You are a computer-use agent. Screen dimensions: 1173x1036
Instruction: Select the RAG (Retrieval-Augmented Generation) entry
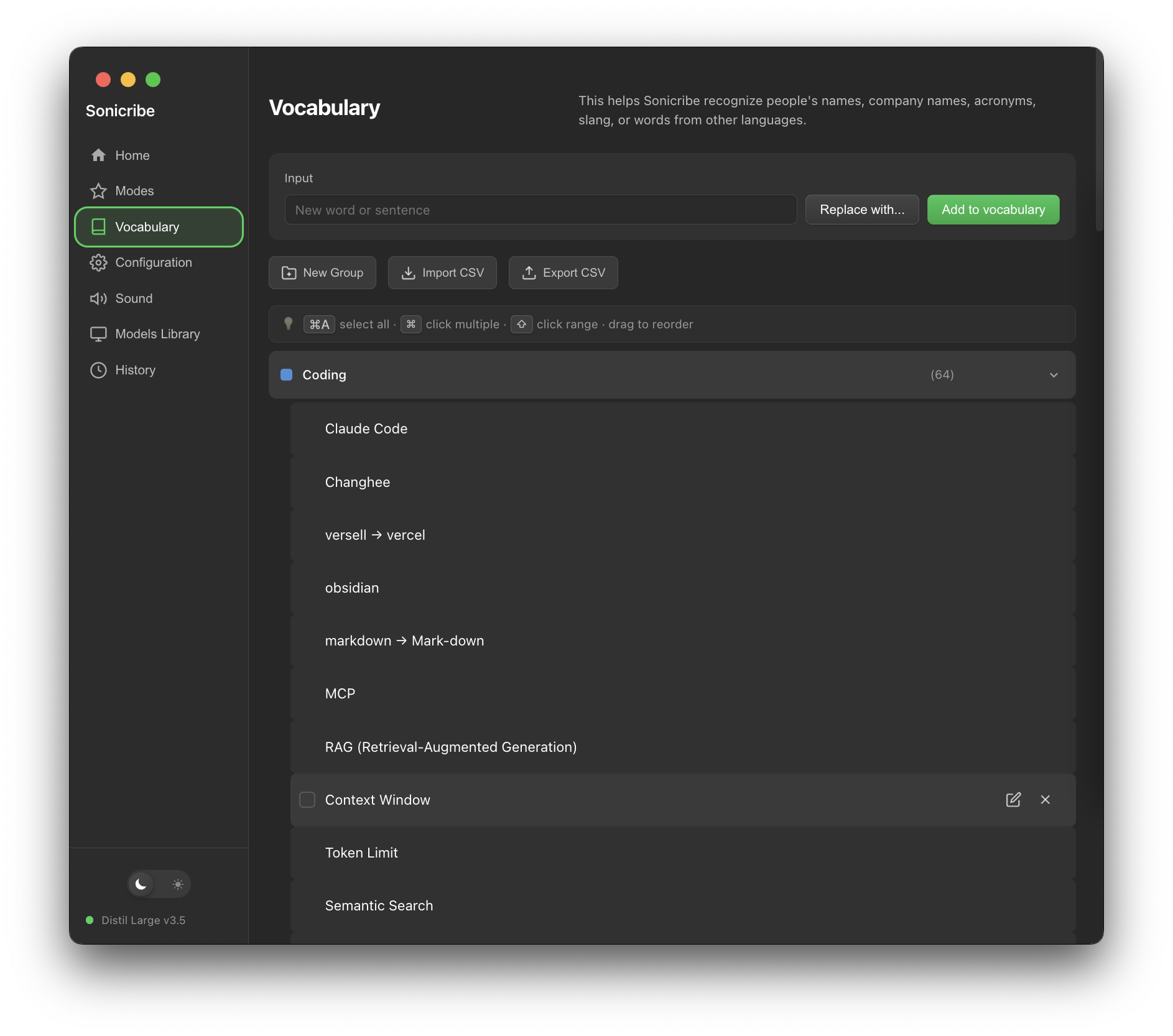tap(683, 747)
